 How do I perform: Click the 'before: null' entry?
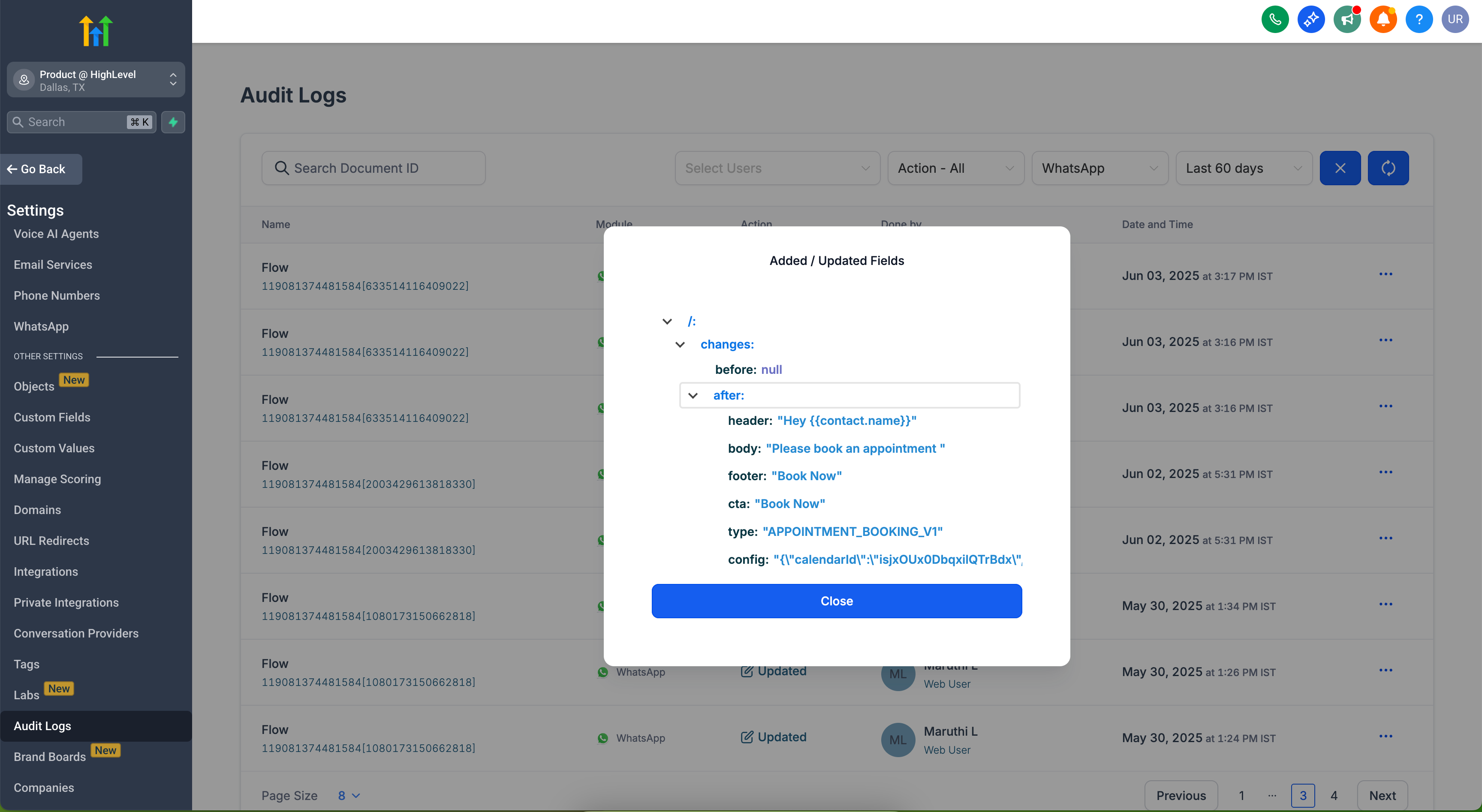click(x=748, y=370)
